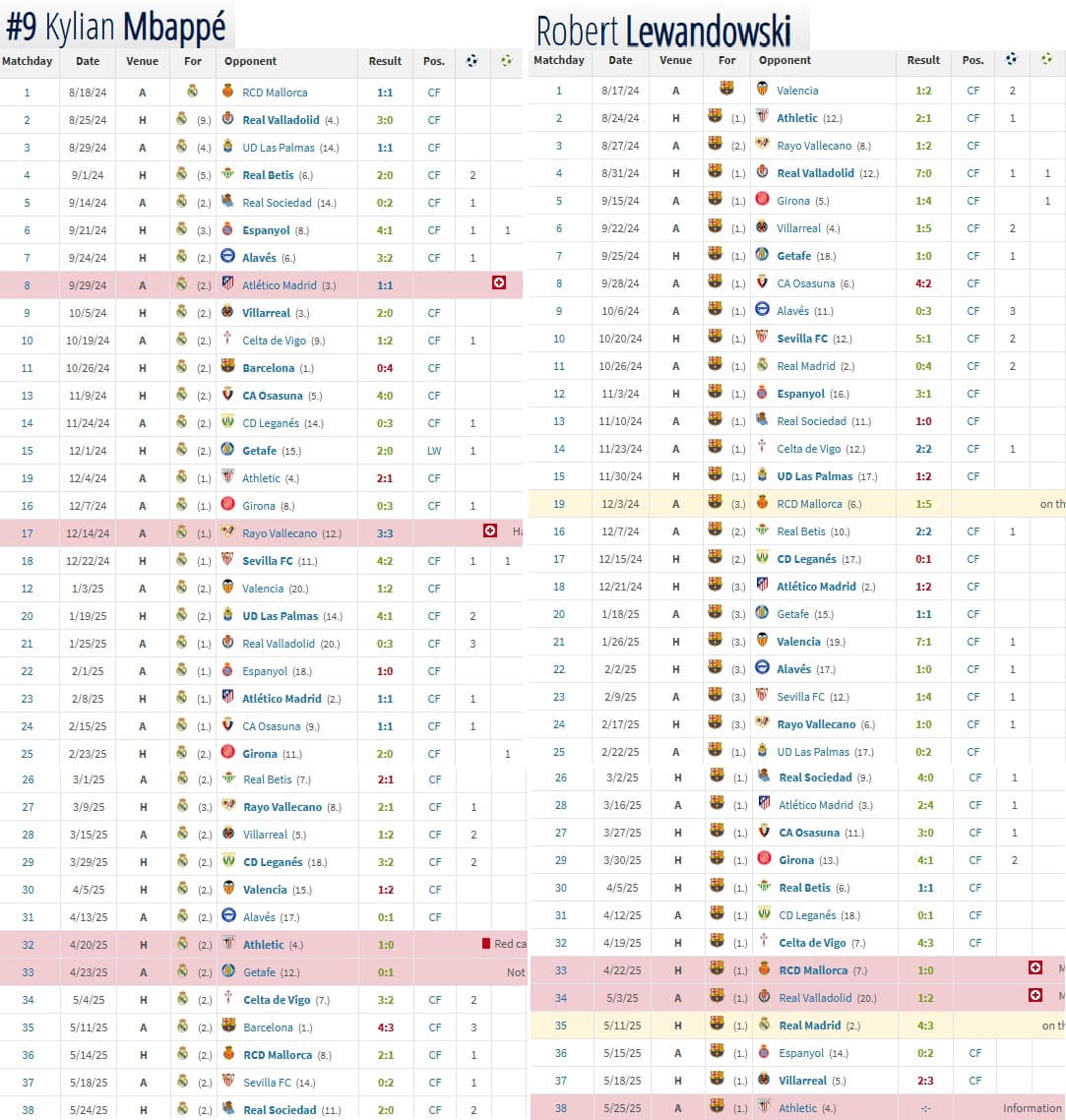The image size is (1066, 1120).
Task: Select the Real Sociedad opponent in Mbappé's matchday 38 row
Action: (x=280, y=1110)
